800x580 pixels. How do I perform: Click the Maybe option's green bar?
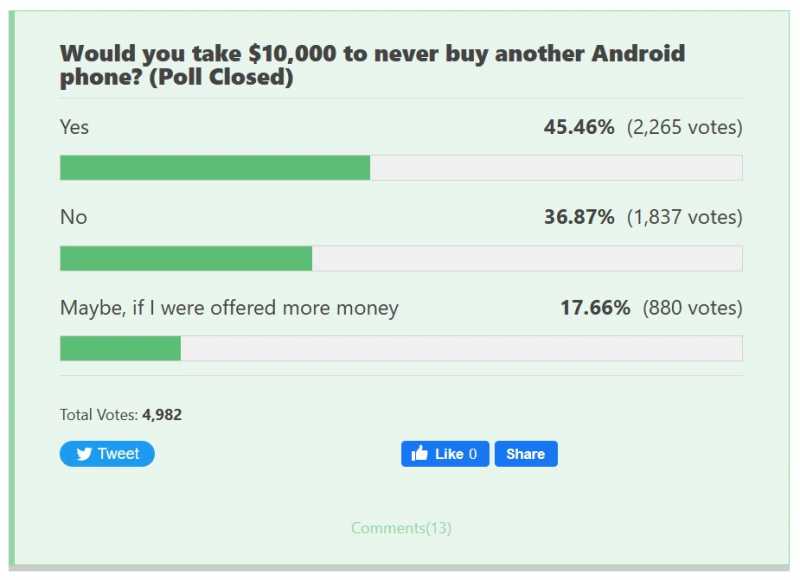tap(120, 348)
